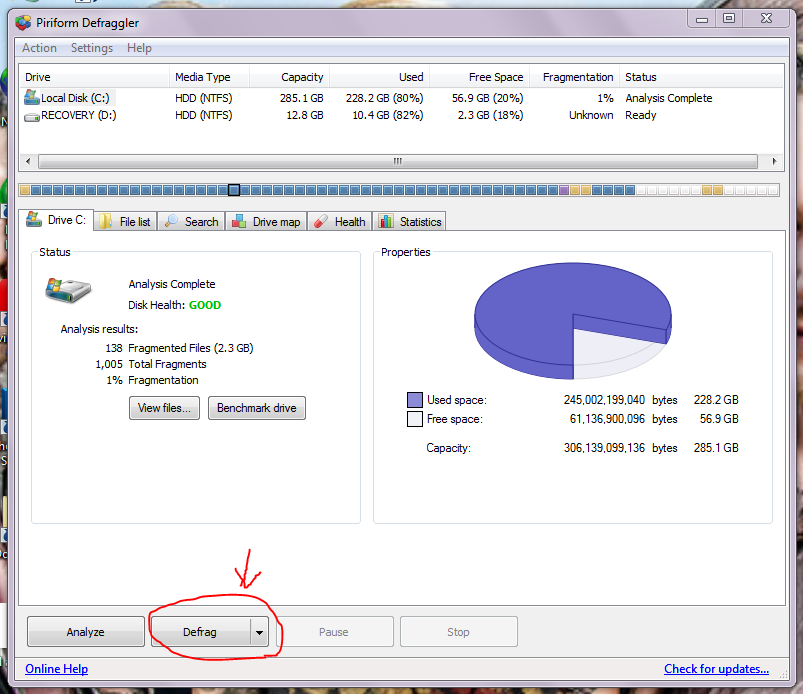Sort by the Drive column header
Image resolution: width=803 pixels, height=694 pixels.
(94, 77)
